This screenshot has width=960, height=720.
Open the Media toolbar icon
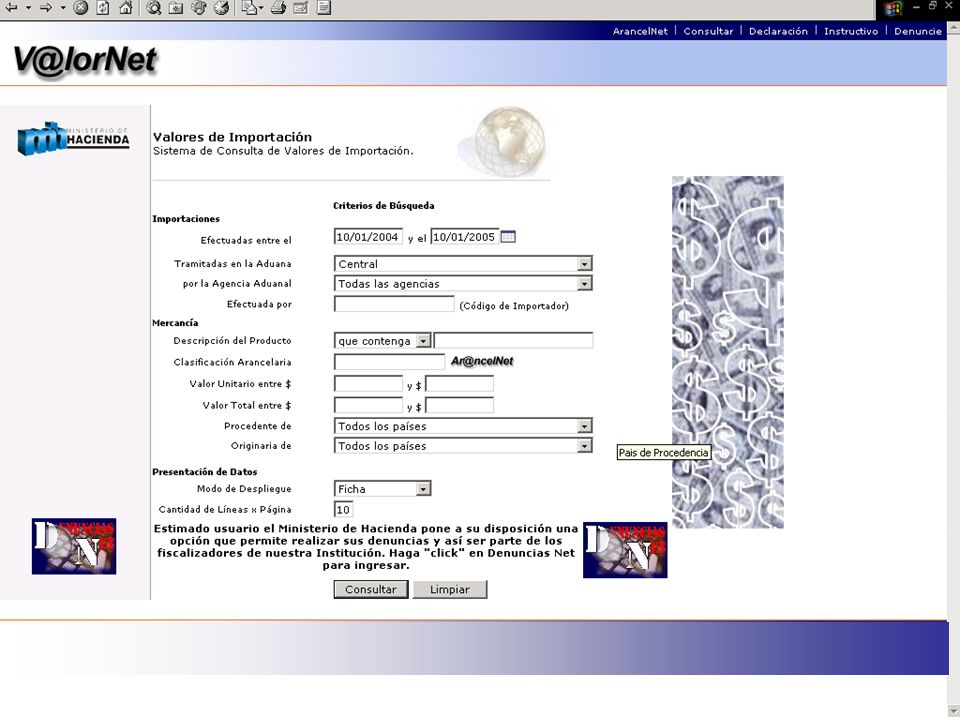coord(199,7)
